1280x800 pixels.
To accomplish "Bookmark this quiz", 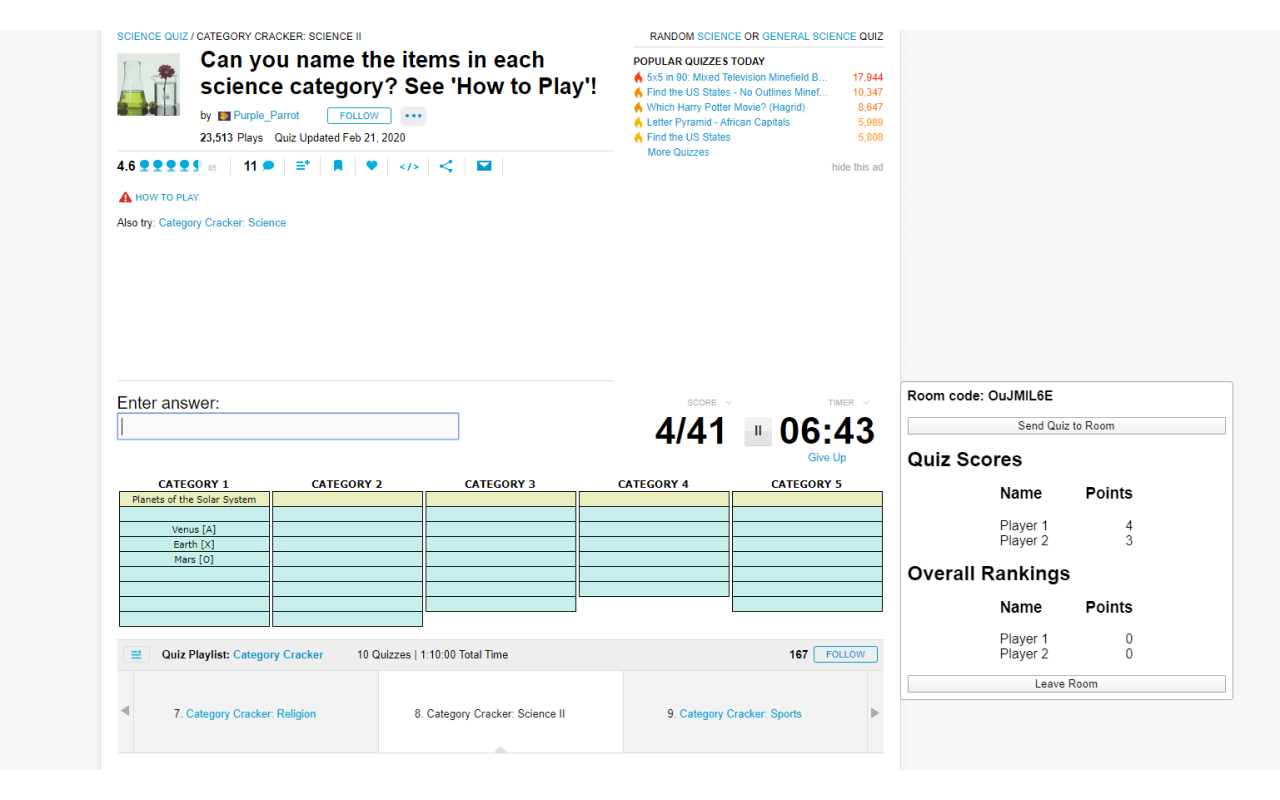I will point(338,166).
